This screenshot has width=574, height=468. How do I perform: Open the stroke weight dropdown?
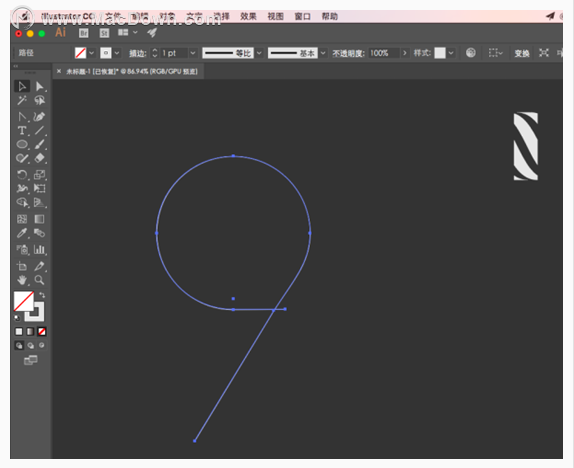[193, 53]
